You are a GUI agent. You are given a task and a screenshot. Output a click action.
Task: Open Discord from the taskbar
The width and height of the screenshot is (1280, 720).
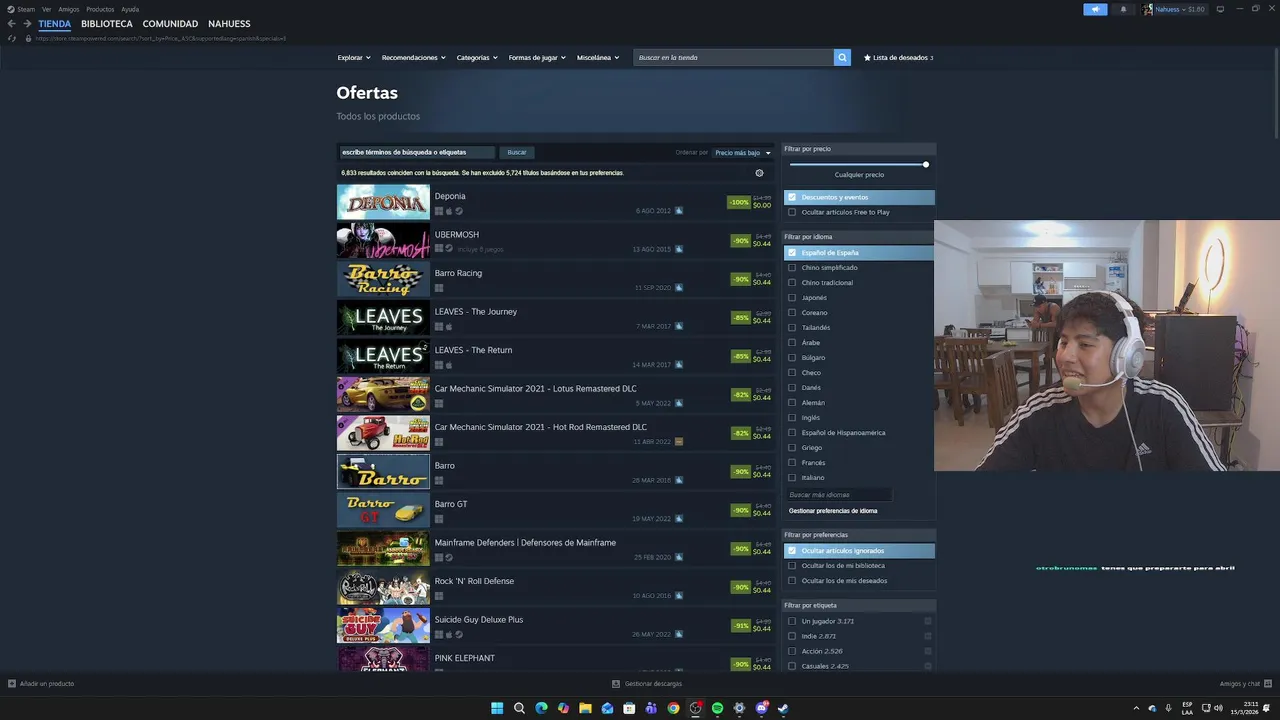761,708
